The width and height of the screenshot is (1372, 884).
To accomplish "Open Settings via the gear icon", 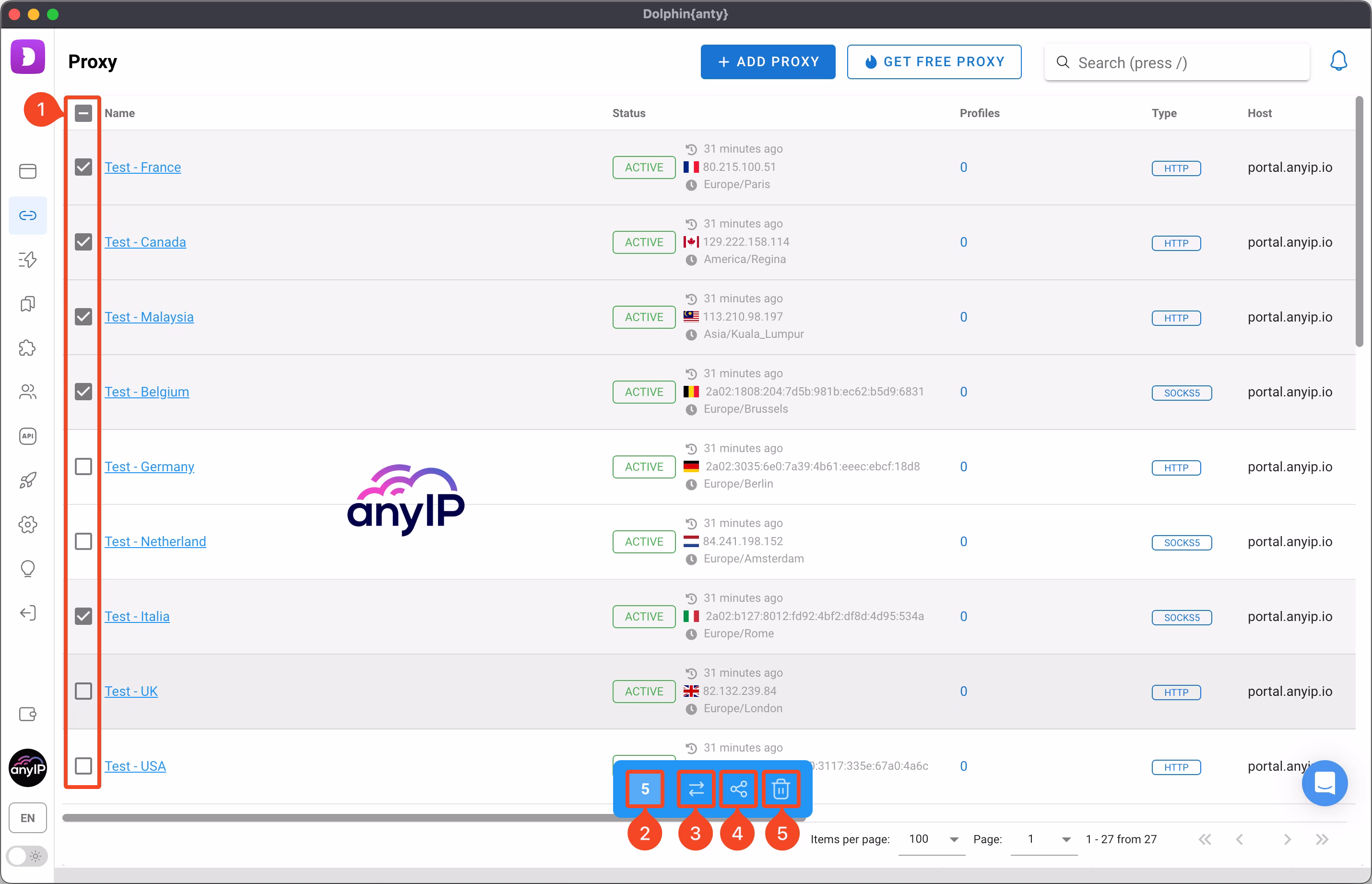I will [x=27, y=524].
